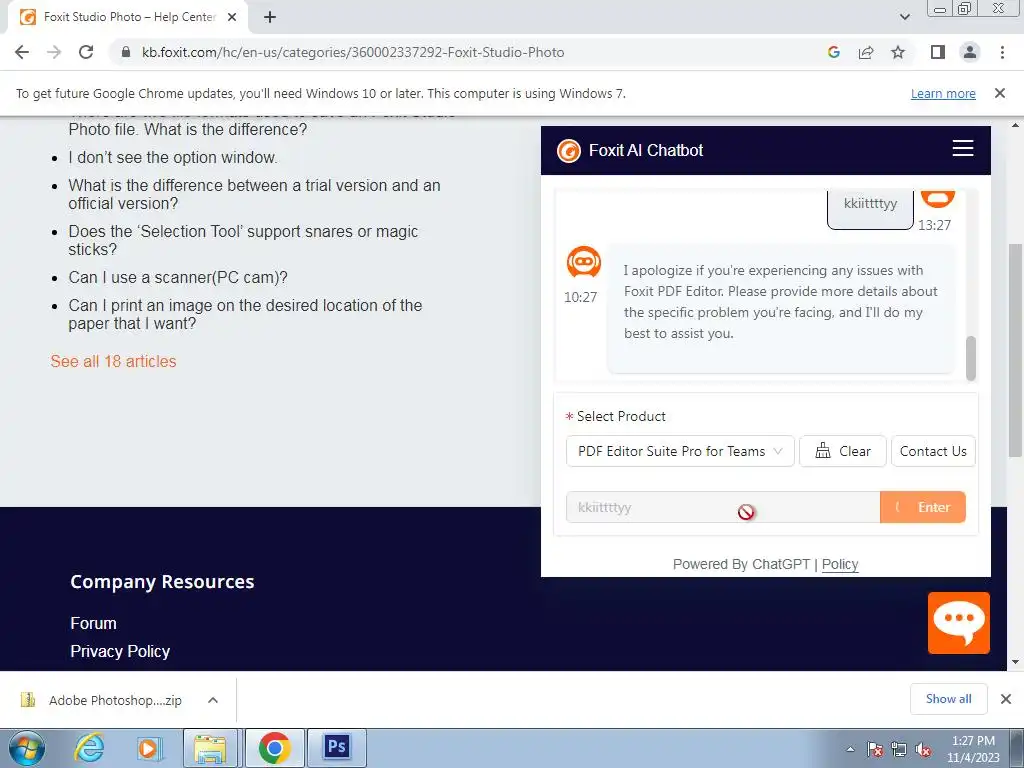Click the taskbar clock showing 1:27 PM
Image resolution: width=1024 pixels, height=768 pixels.
click(x=973, y=749)
